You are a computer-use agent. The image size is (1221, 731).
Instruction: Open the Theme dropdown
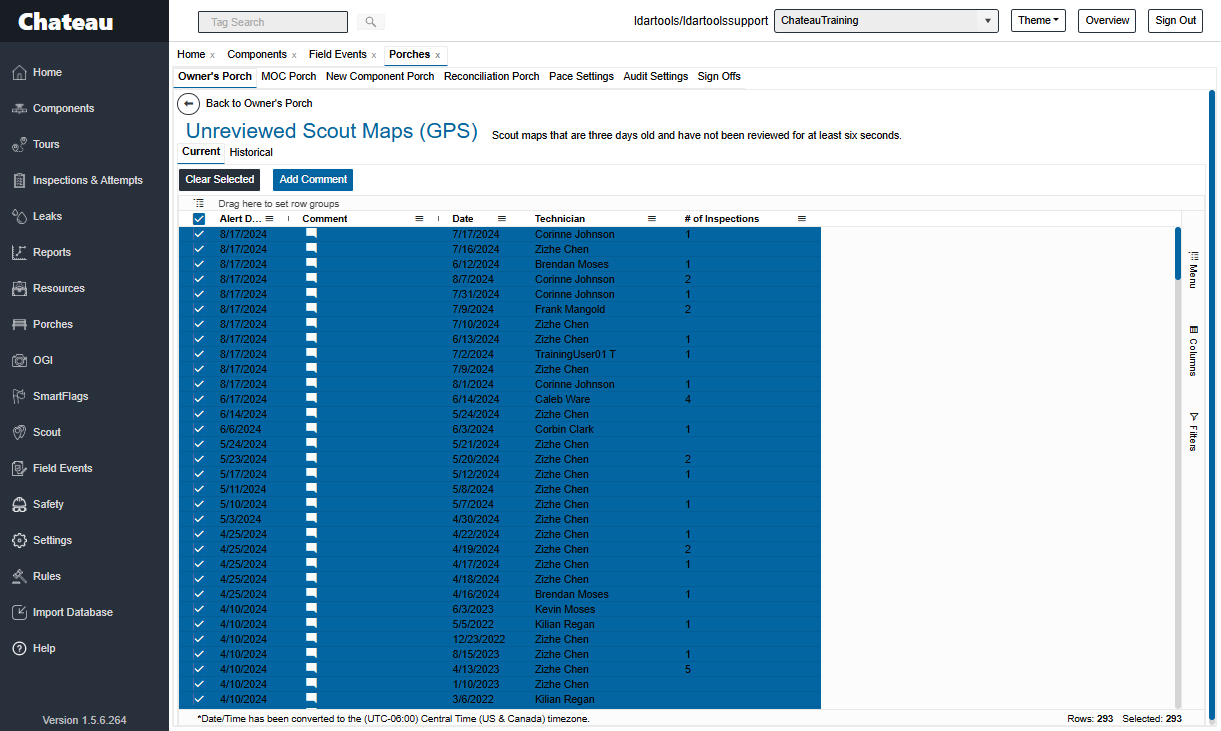[x=1038, y=20]
